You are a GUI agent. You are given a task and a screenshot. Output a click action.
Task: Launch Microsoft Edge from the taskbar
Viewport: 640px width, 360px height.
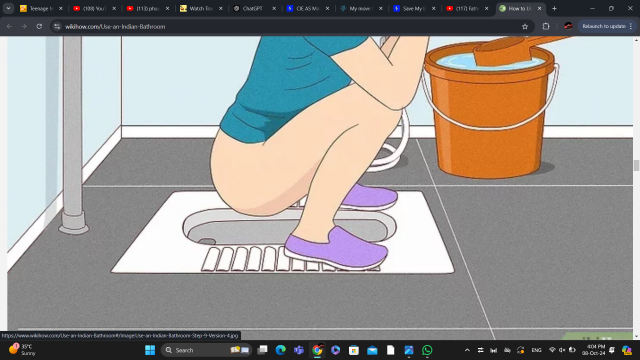(280, 350)
